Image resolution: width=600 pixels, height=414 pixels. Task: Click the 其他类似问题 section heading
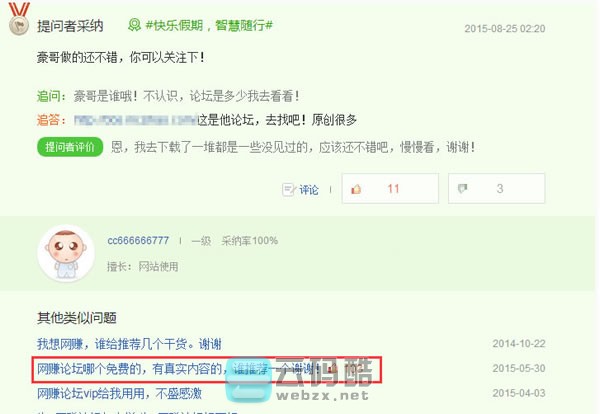(77, 318)
